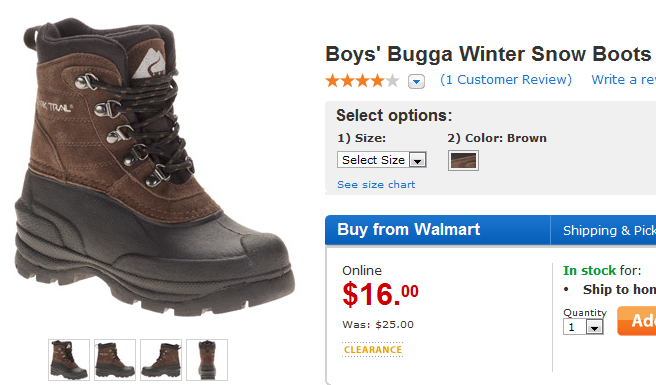Choose the Brown color swatch

pos(463,161)
